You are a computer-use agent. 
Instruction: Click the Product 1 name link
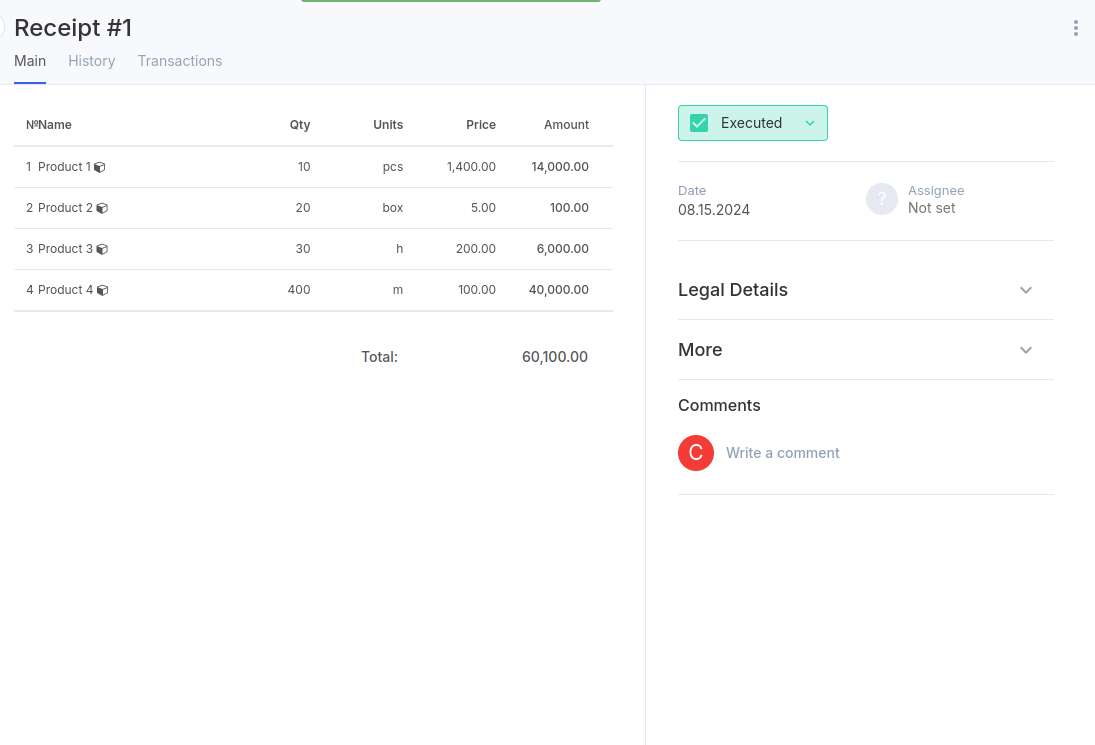point(64,167)
